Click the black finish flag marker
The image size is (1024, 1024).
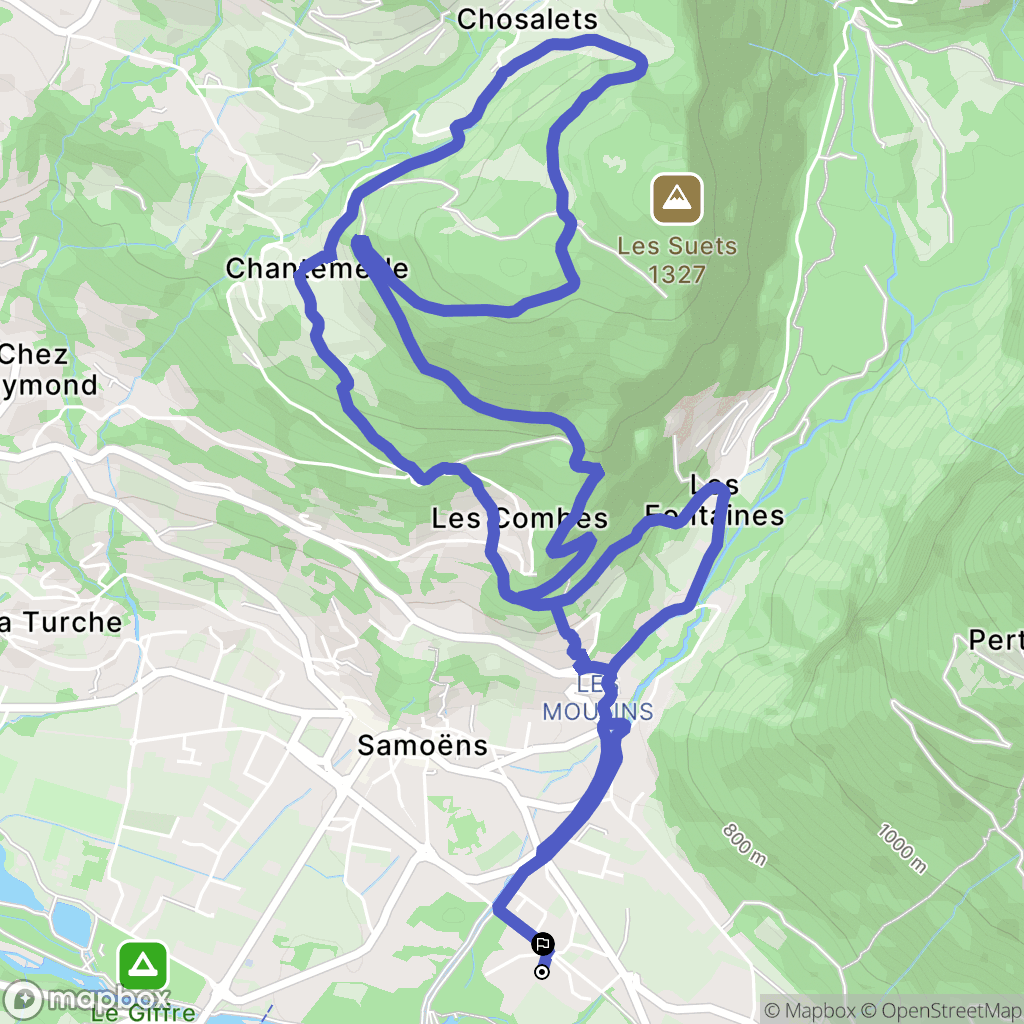(x=543, y=944)
